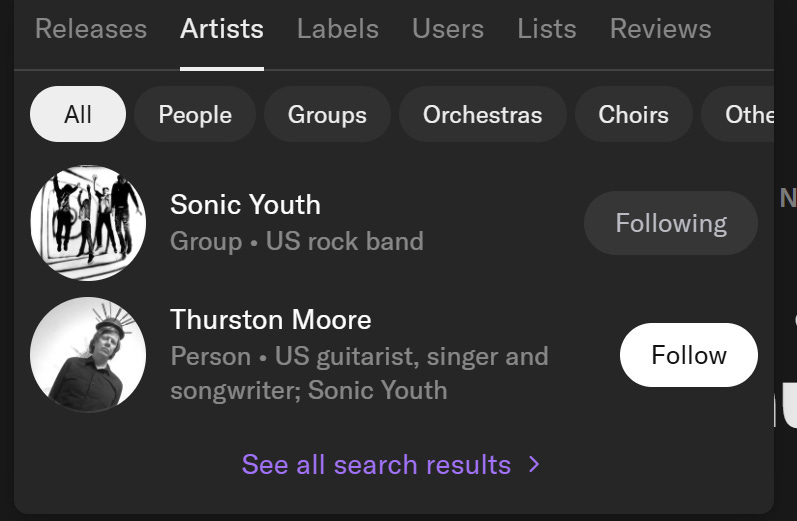Open the Thurston Moore artist name link
The image size is (797, 521).
(270, 320)
